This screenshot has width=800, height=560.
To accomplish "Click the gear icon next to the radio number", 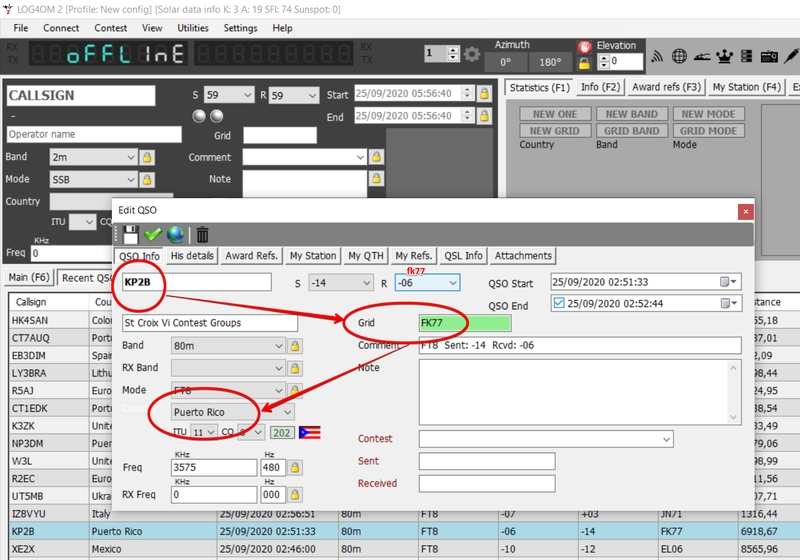I will tap(472, 54).
